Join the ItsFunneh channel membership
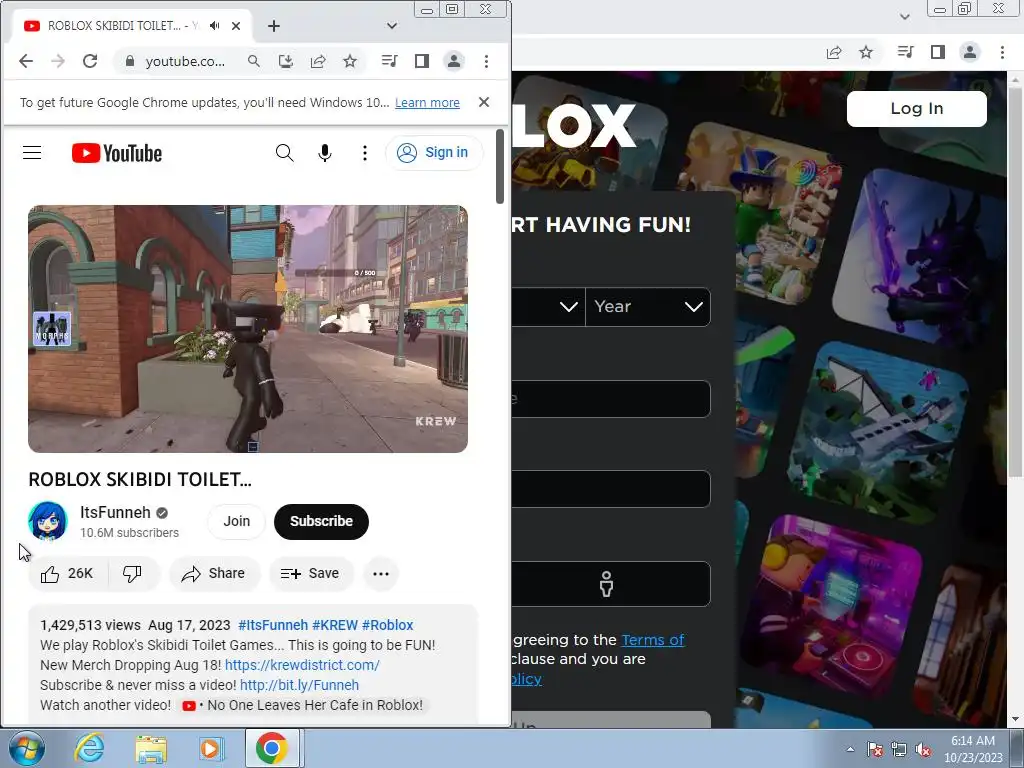The width and height of the screenshot is (1024, 768). pos(236,521)
